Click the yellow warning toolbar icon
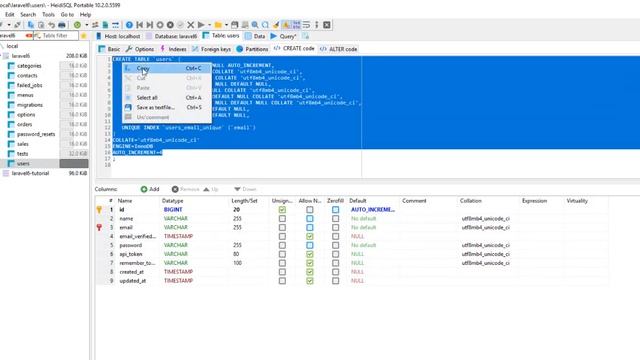 click(x=286, y=25)
